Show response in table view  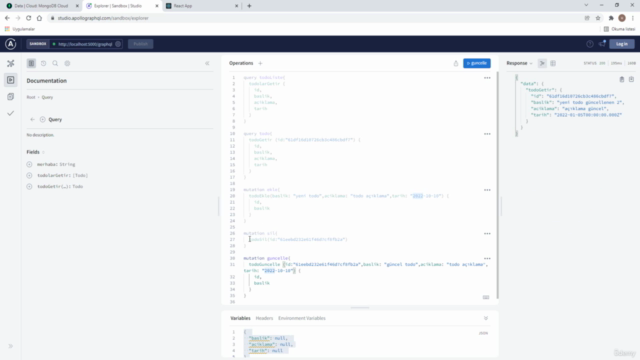click(553, 63)
